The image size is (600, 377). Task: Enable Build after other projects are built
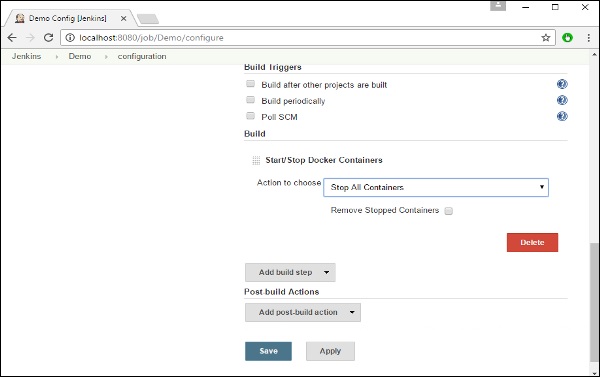[x=250, y=84]
